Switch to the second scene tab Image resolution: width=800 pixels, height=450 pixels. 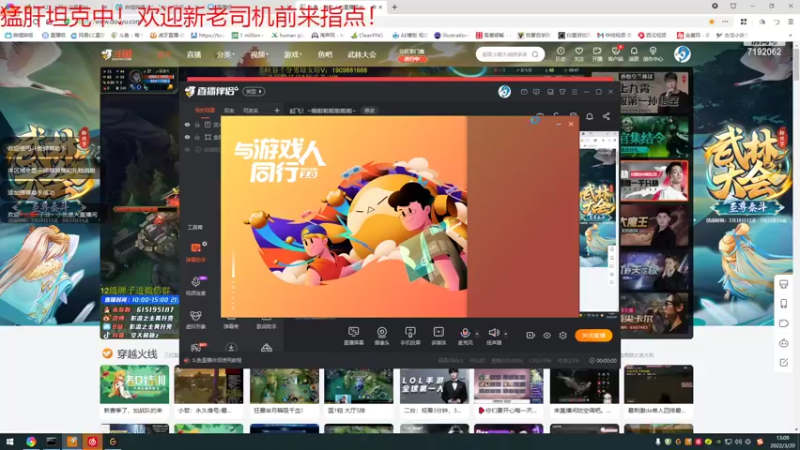pos(229,110)
